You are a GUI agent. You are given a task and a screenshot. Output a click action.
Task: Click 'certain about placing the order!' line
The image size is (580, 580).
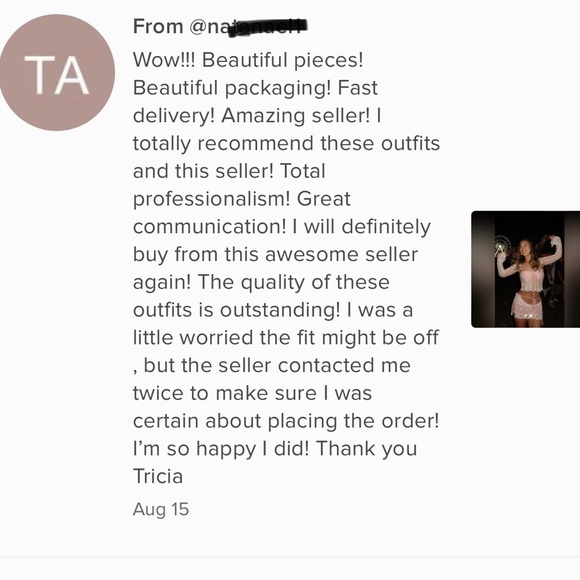[286, 421]
